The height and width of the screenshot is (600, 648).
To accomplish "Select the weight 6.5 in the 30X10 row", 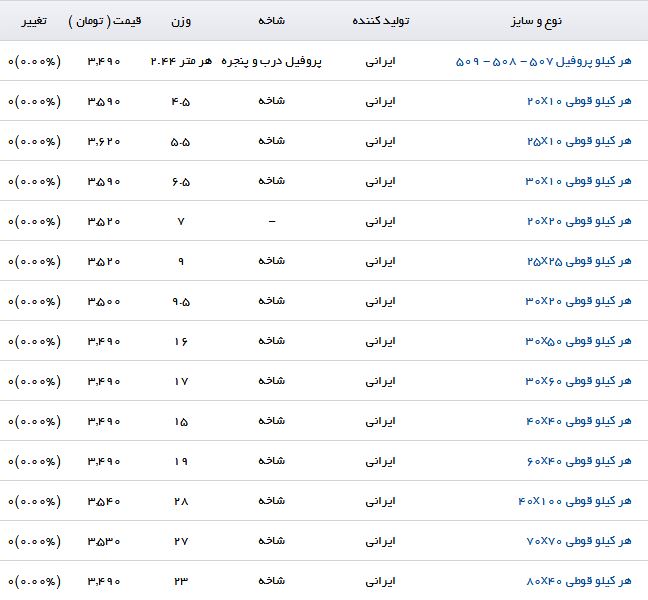I will pos(181,182).
